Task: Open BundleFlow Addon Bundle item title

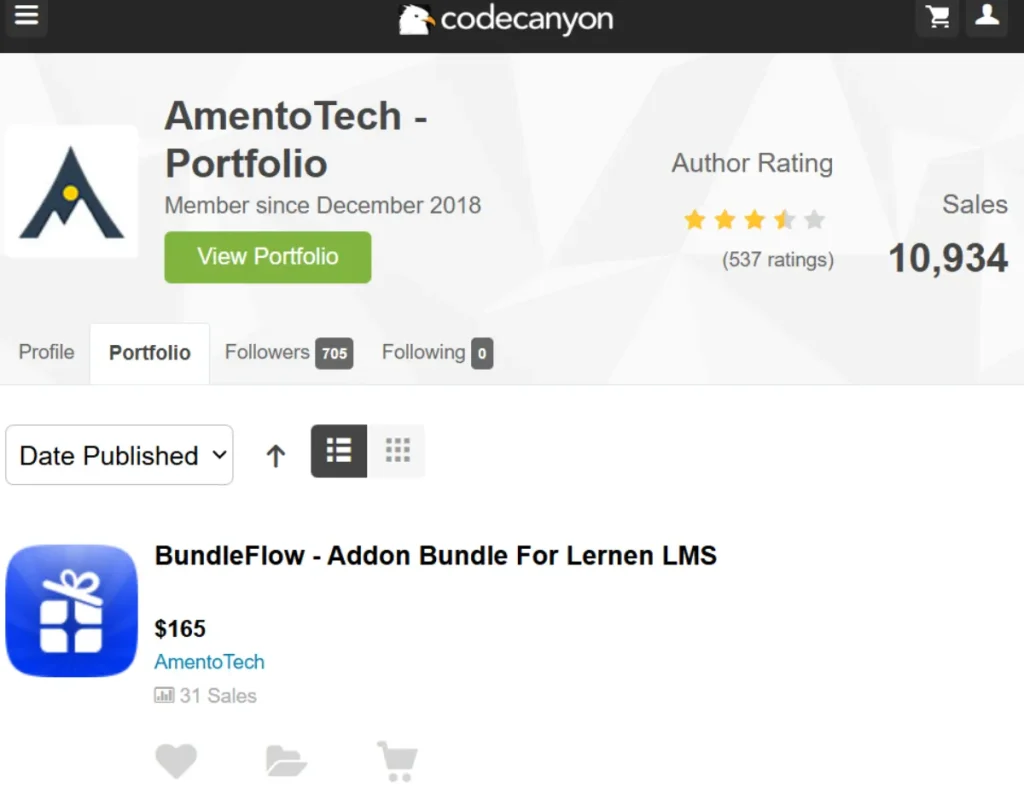Action: [436, 556]
